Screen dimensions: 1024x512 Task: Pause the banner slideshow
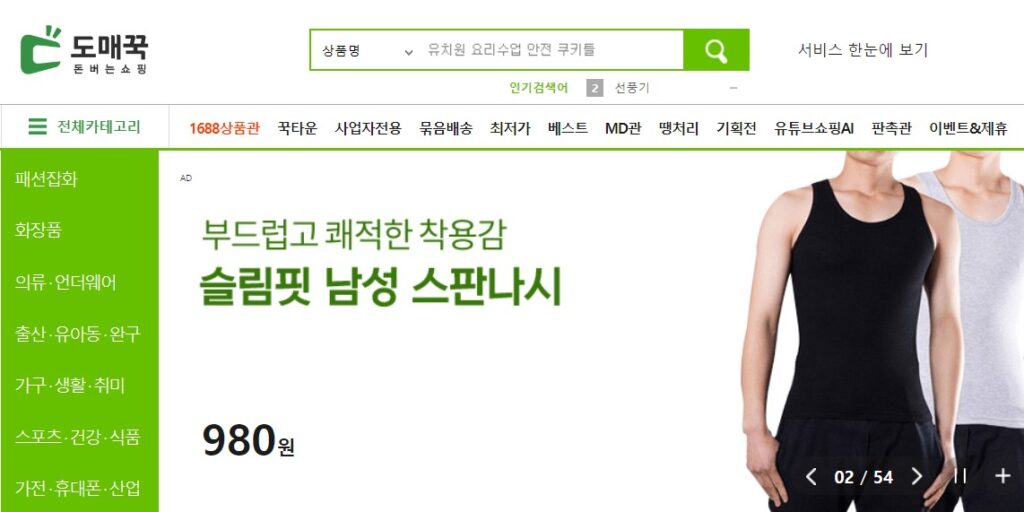point(960,476)
